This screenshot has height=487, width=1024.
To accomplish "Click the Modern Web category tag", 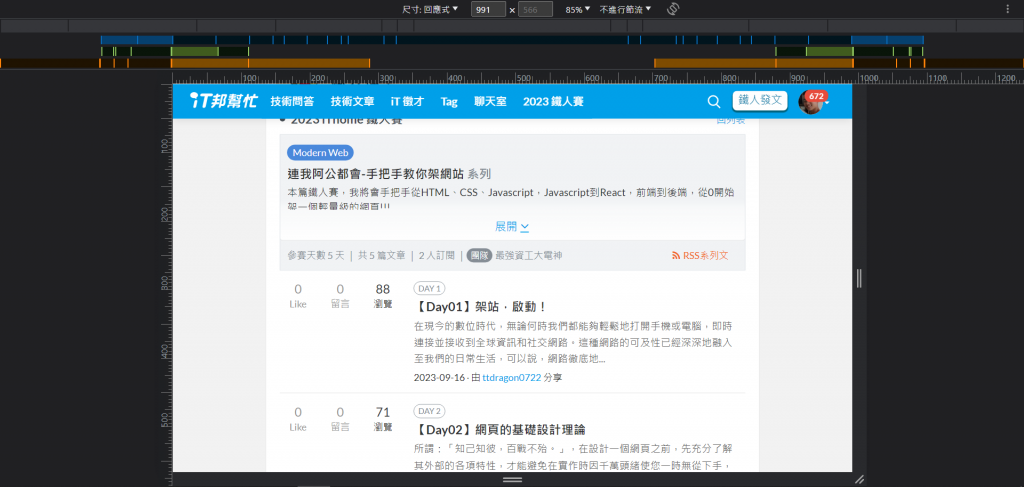I will [320, 153].
